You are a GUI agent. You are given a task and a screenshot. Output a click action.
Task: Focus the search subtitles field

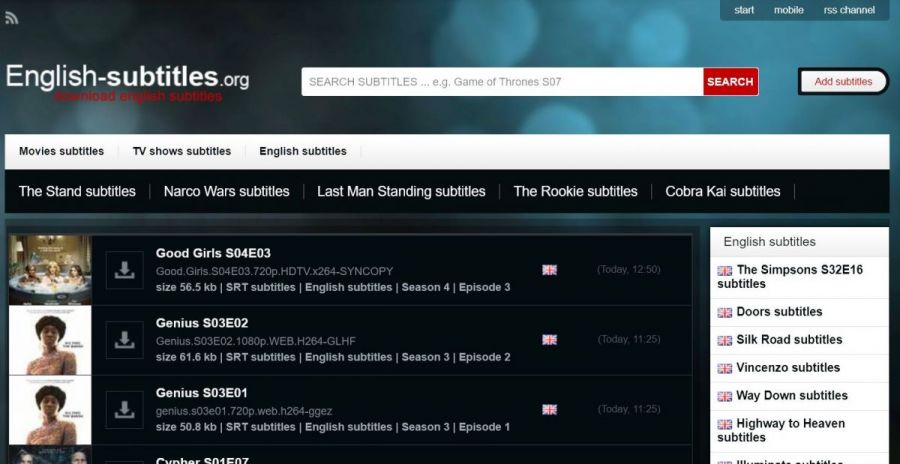tap(502, 82)
